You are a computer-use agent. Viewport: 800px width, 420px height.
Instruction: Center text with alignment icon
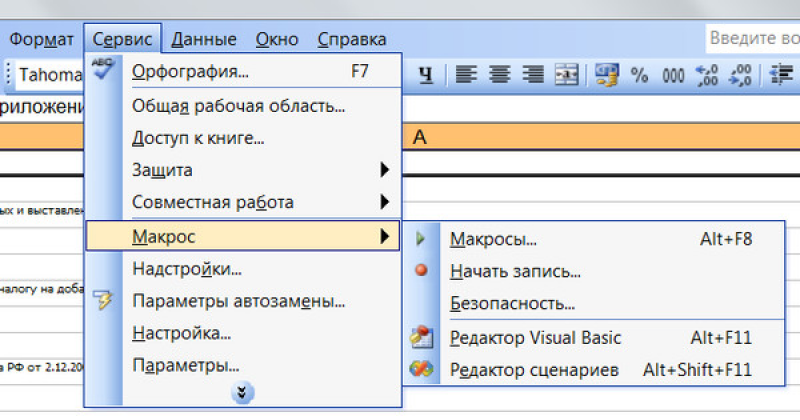[x=499, y=75]
